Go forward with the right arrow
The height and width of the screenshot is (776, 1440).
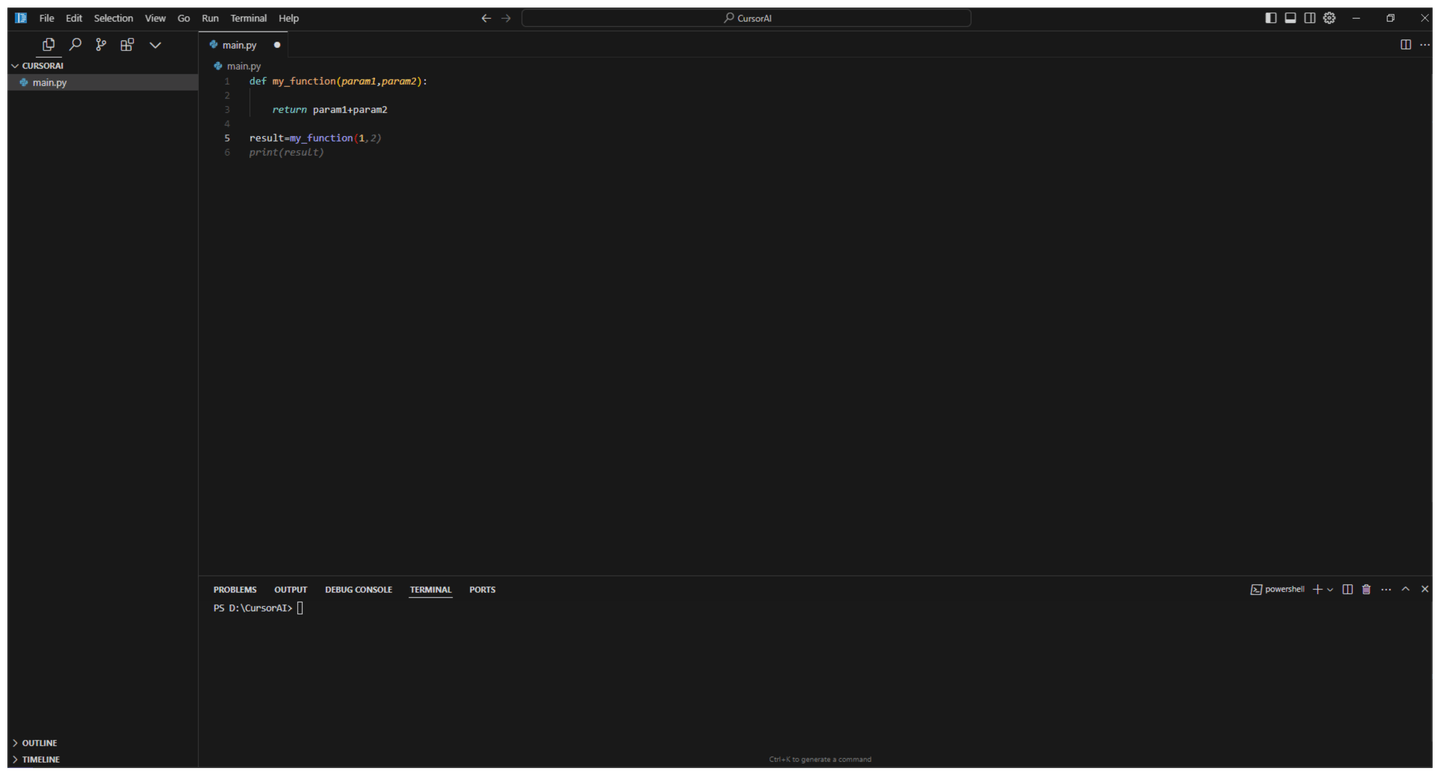(x=506, y=18)
